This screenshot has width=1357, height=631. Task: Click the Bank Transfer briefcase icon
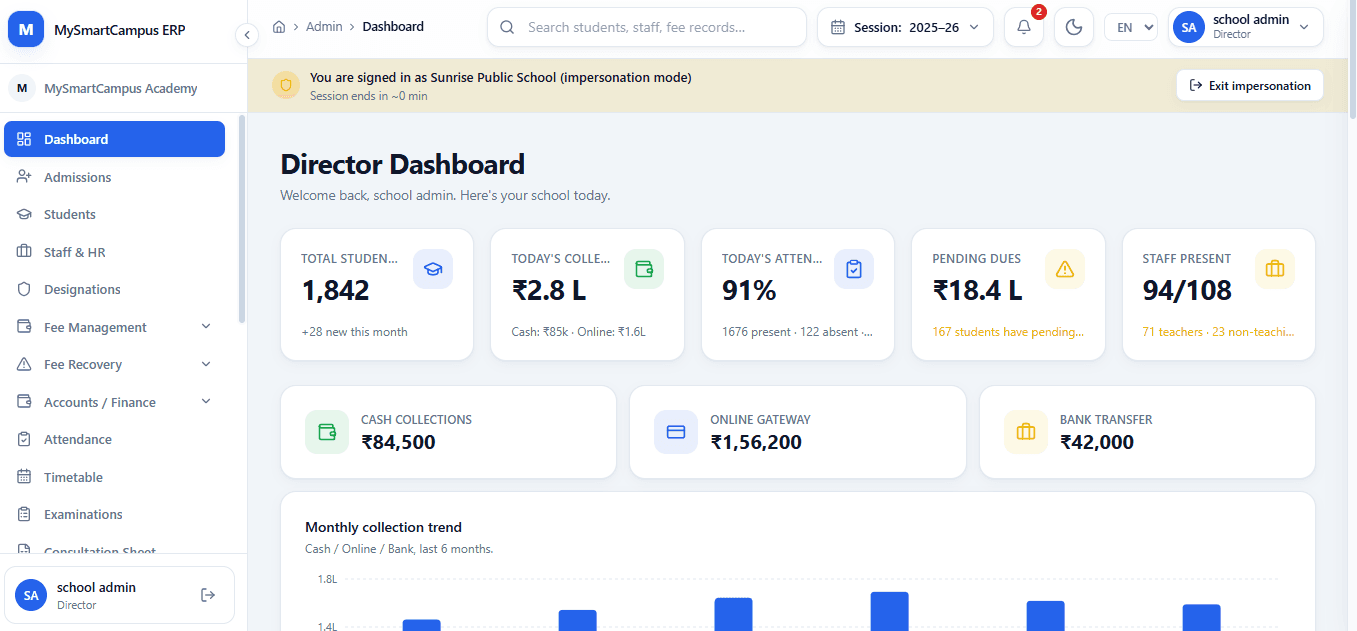click(x=1026, y=432)
